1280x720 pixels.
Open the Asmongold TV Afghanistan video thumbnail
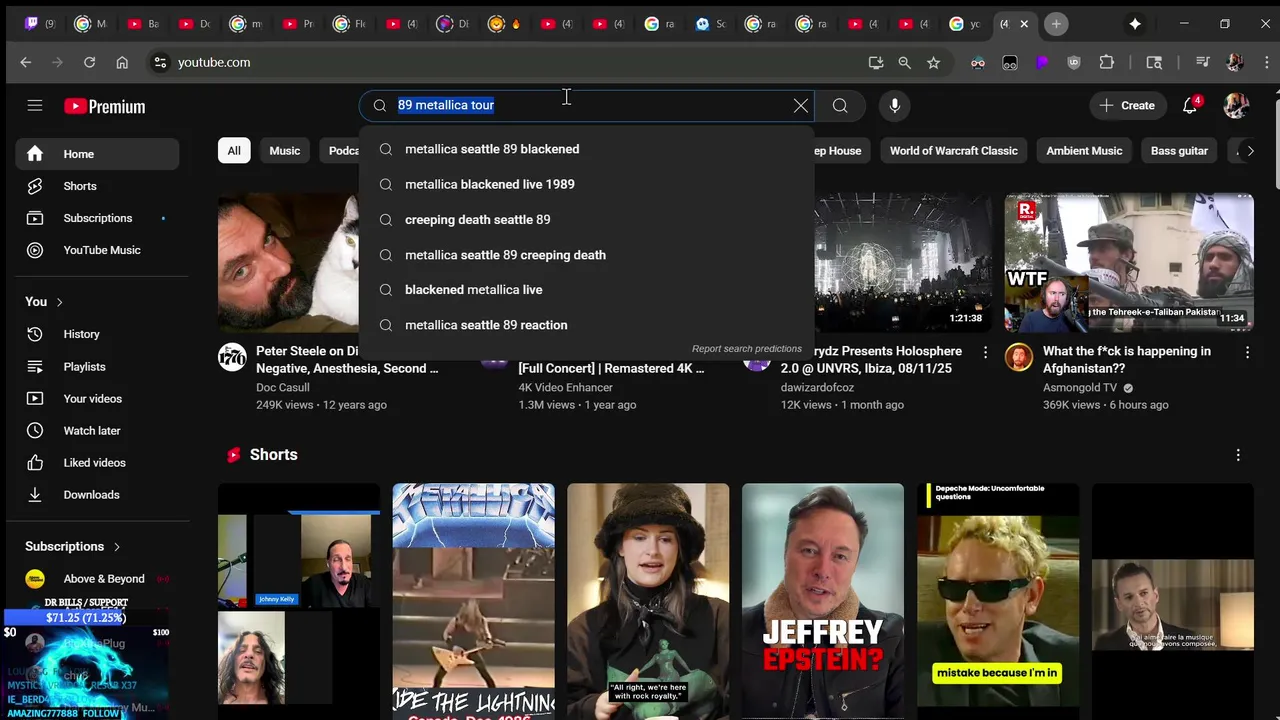coord(1129,262)
